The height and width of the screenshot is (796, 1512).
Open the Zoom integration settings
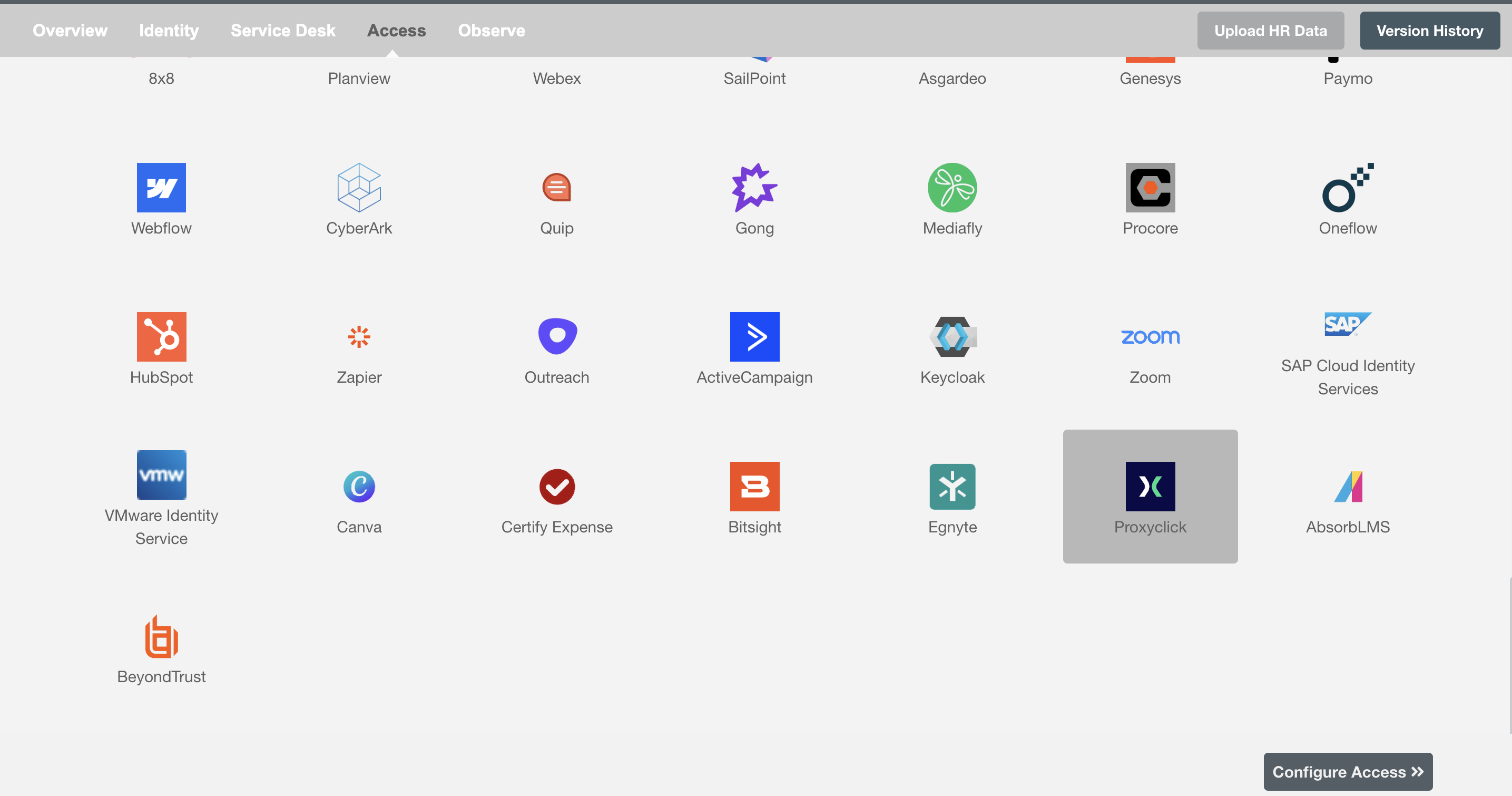(x=1150, y=347)
